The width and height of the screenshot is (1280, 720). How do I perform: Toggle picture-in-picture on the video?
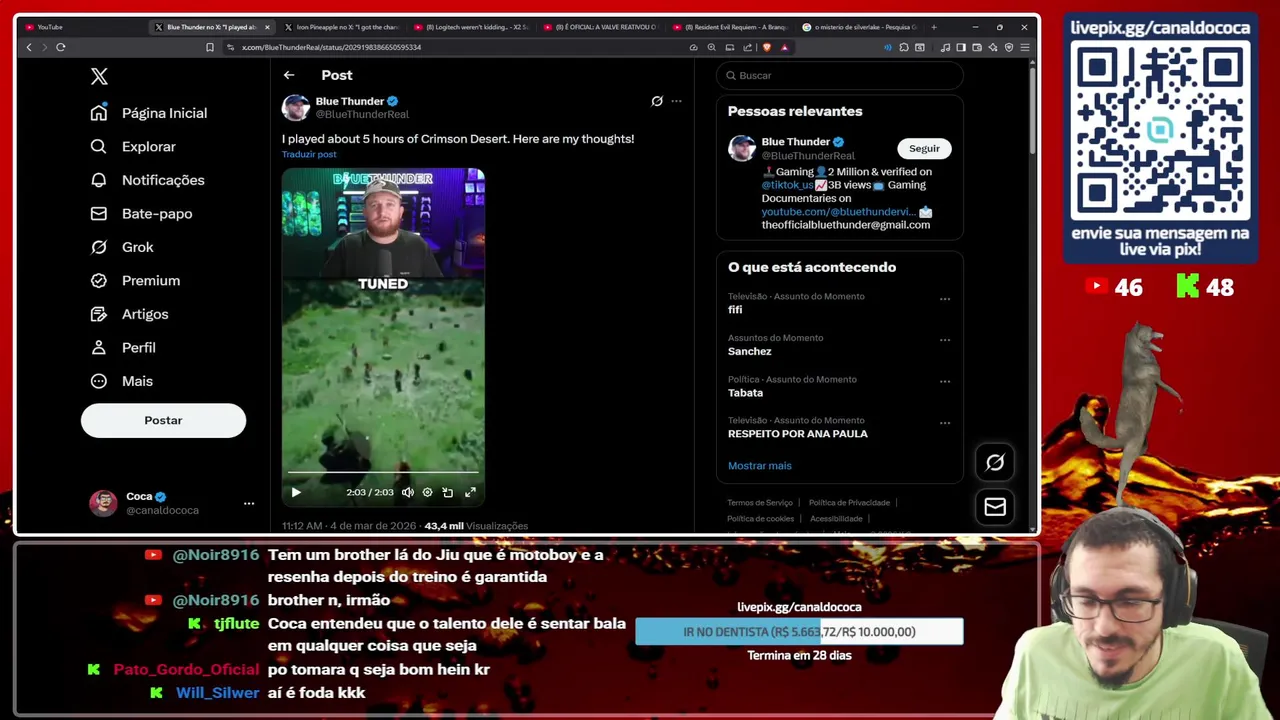(448, 492)
